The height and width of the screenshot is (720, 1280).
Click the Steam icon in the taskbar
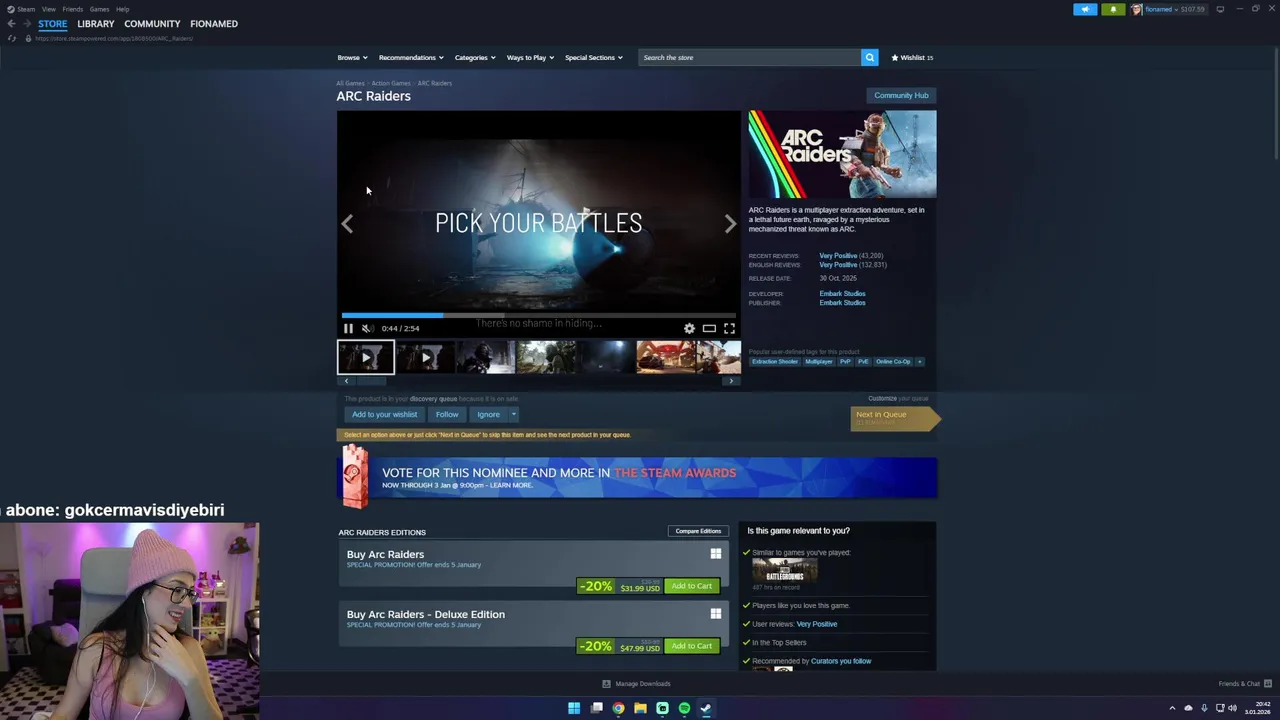click(706, 708)
